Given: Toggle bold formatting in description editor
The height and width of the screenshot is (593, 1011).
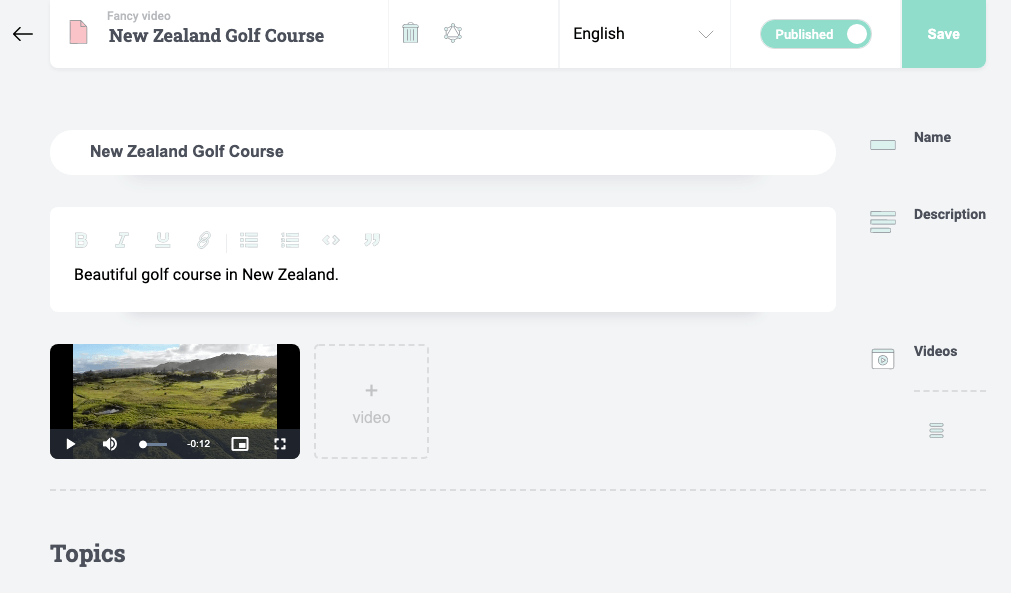Looking at the screenshot, I should click(x=81, y=240).
